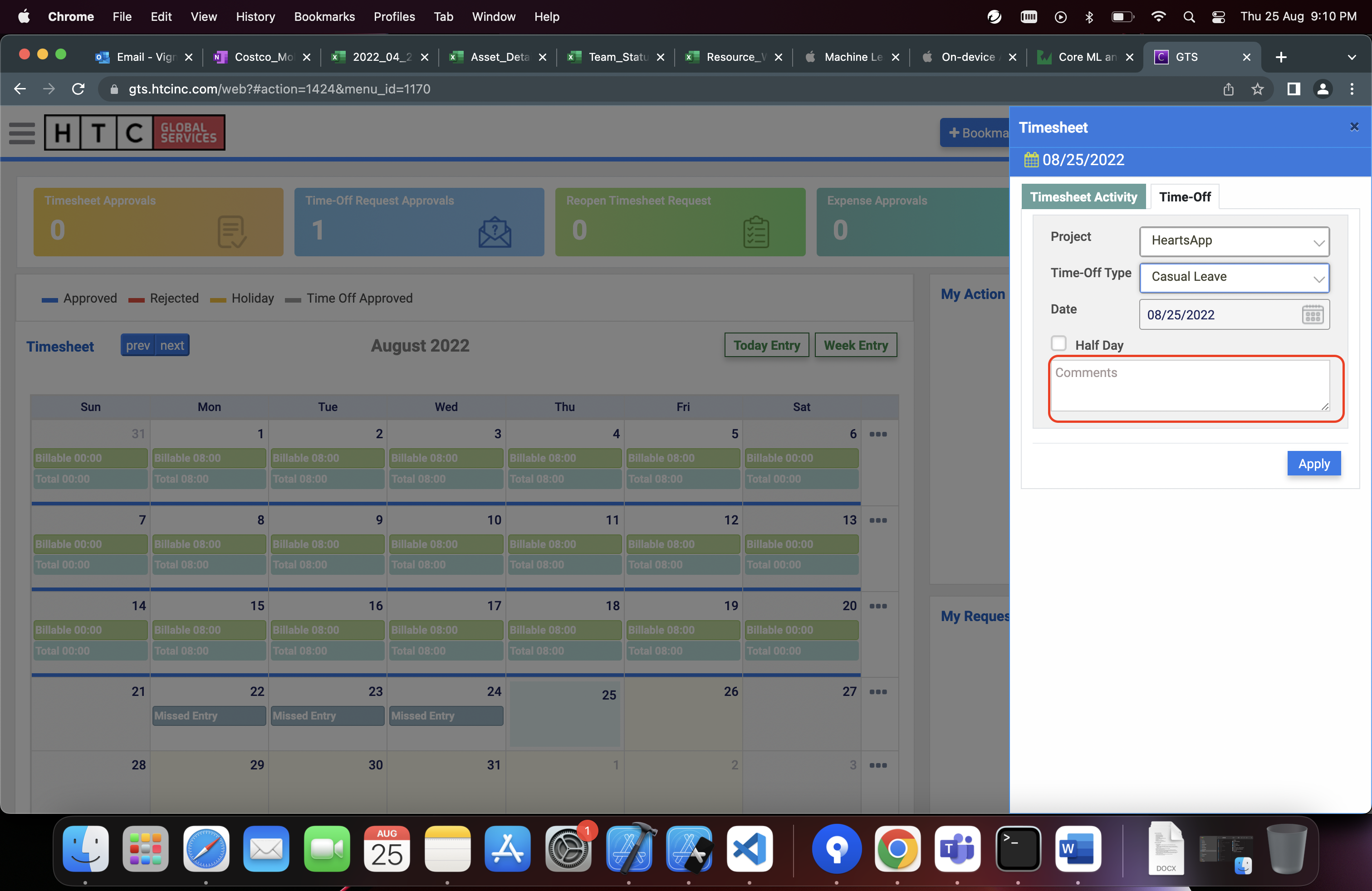The width and height of the screenshot is (1372, 891).
Task: Click the Time-Off Request Approvals envelope icon
Action: pyautogui.click(x=494, y=232)
